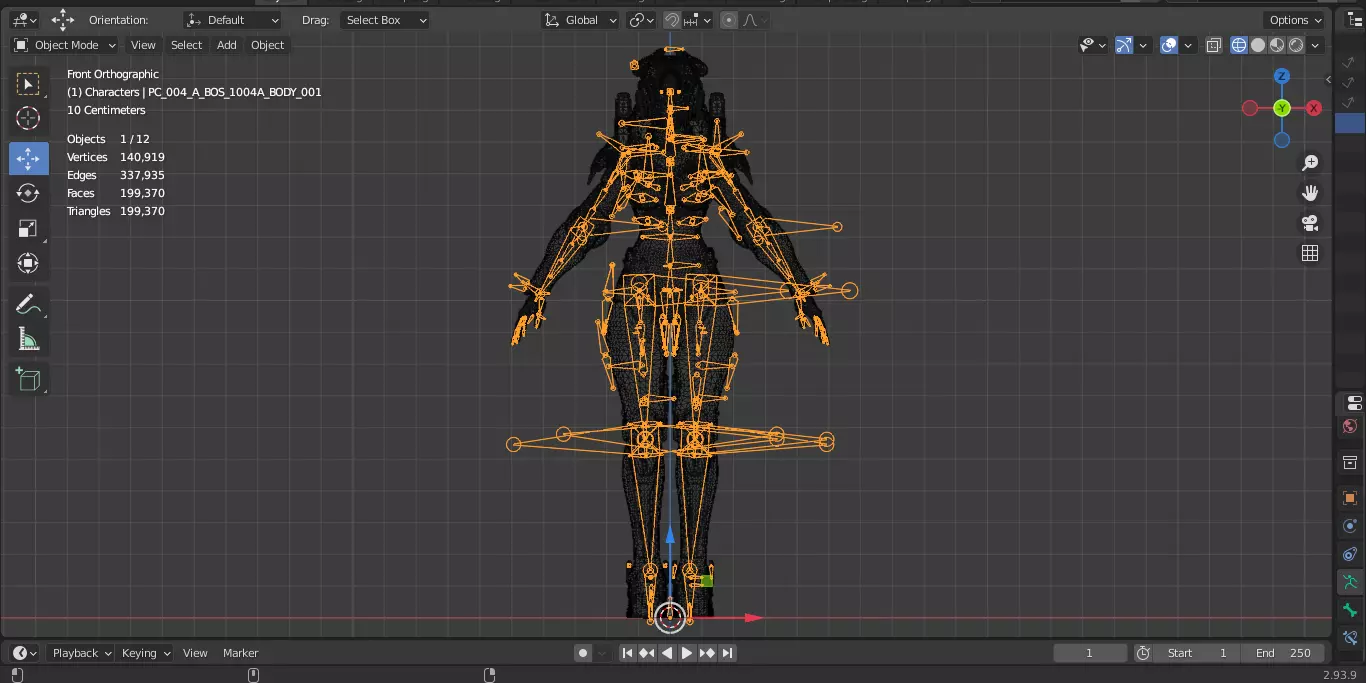Screen dimensions: 1366x683
Task: Select the Measure tool
Action: 28,340
